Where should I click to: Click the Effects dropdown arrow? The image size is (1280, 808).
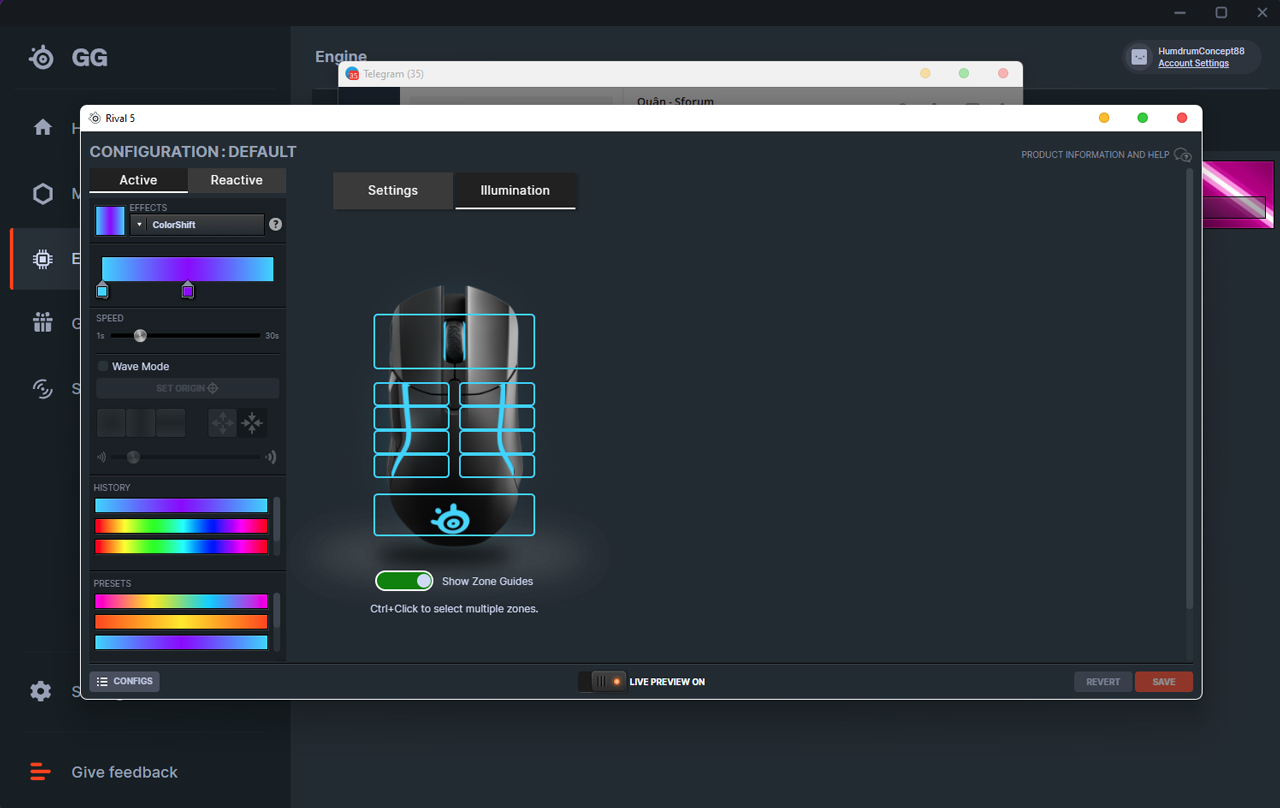coord(139,225)
